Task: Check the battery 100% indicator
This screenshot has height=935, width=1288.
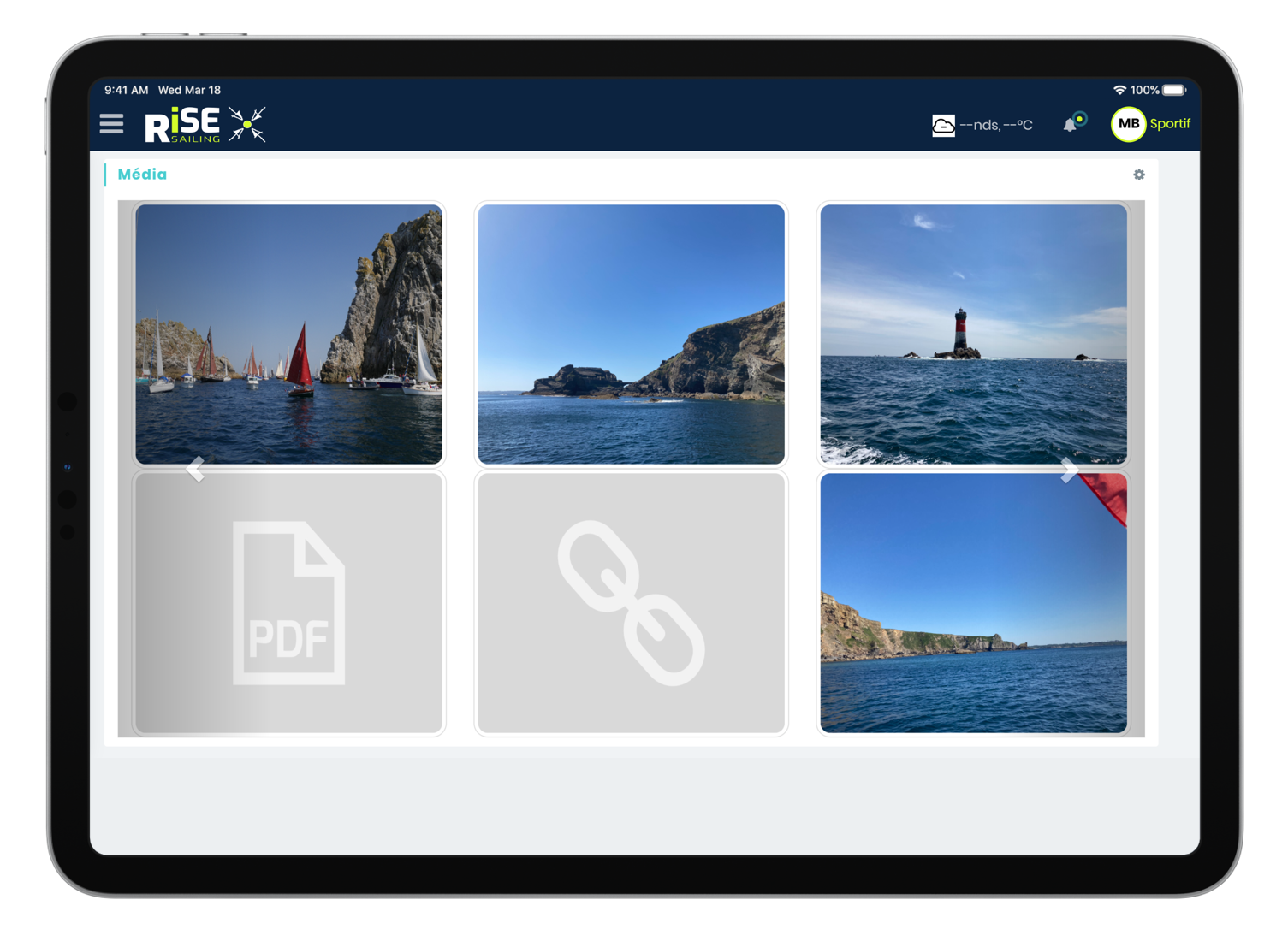Action: 1158,90
